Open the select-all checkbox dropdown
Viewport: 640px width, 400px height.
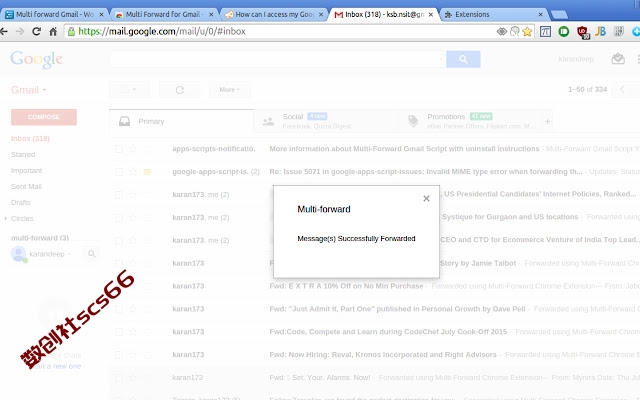[129, 90]
